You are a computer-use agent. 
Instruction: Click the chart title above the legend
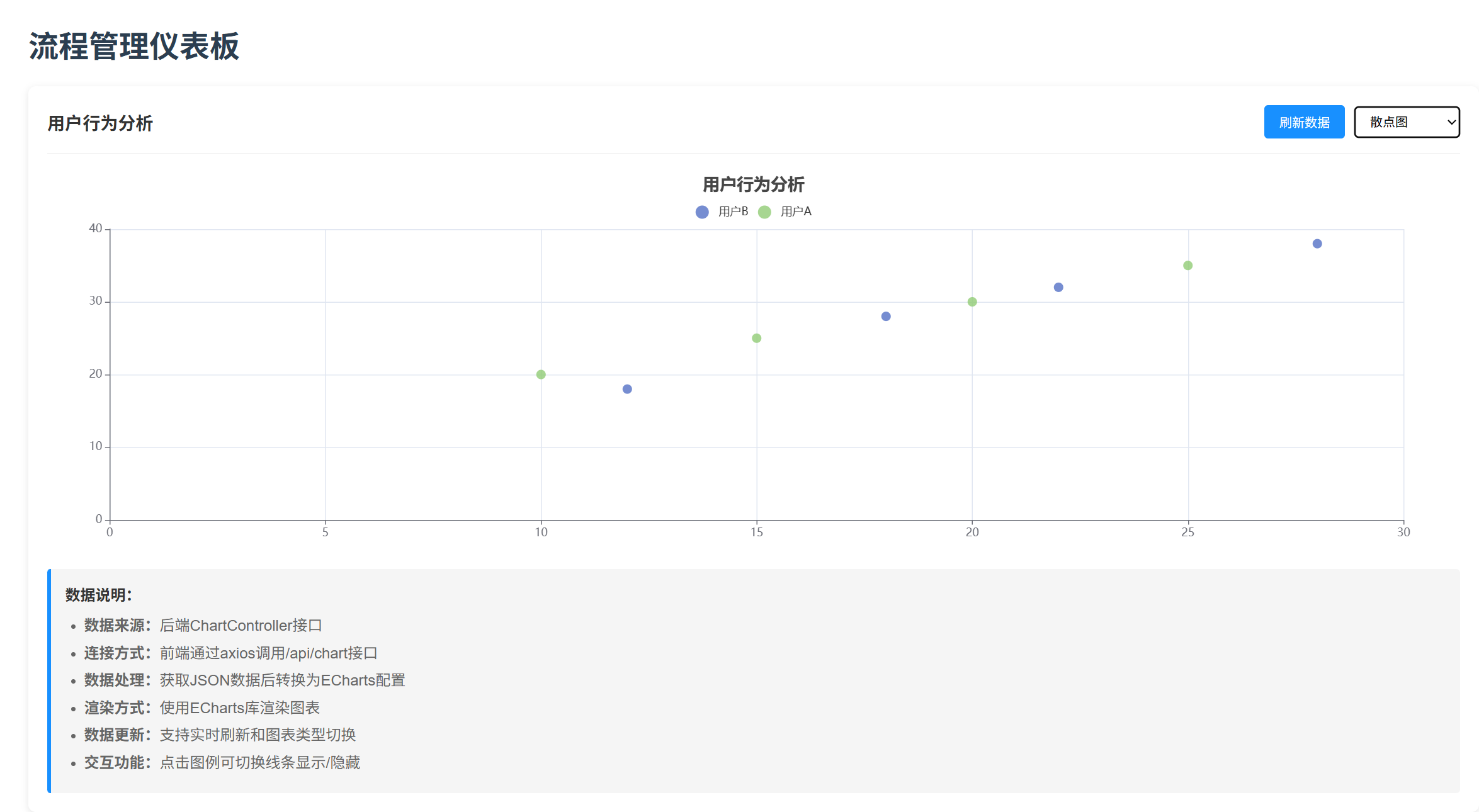pos(753,184)
